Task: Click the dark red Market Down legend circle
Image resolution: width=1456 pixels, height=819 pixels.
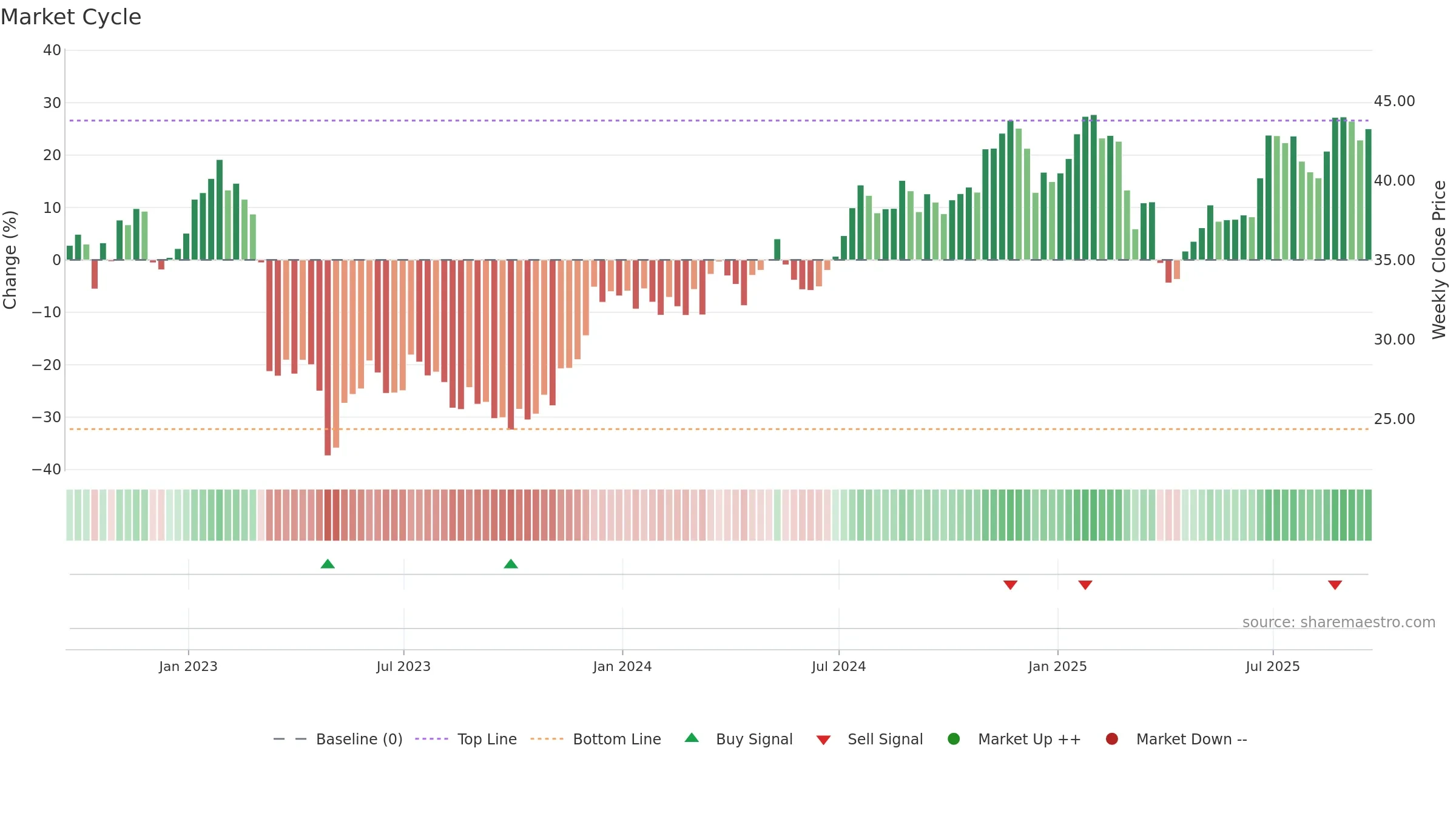Action: tap(1112, 739)
